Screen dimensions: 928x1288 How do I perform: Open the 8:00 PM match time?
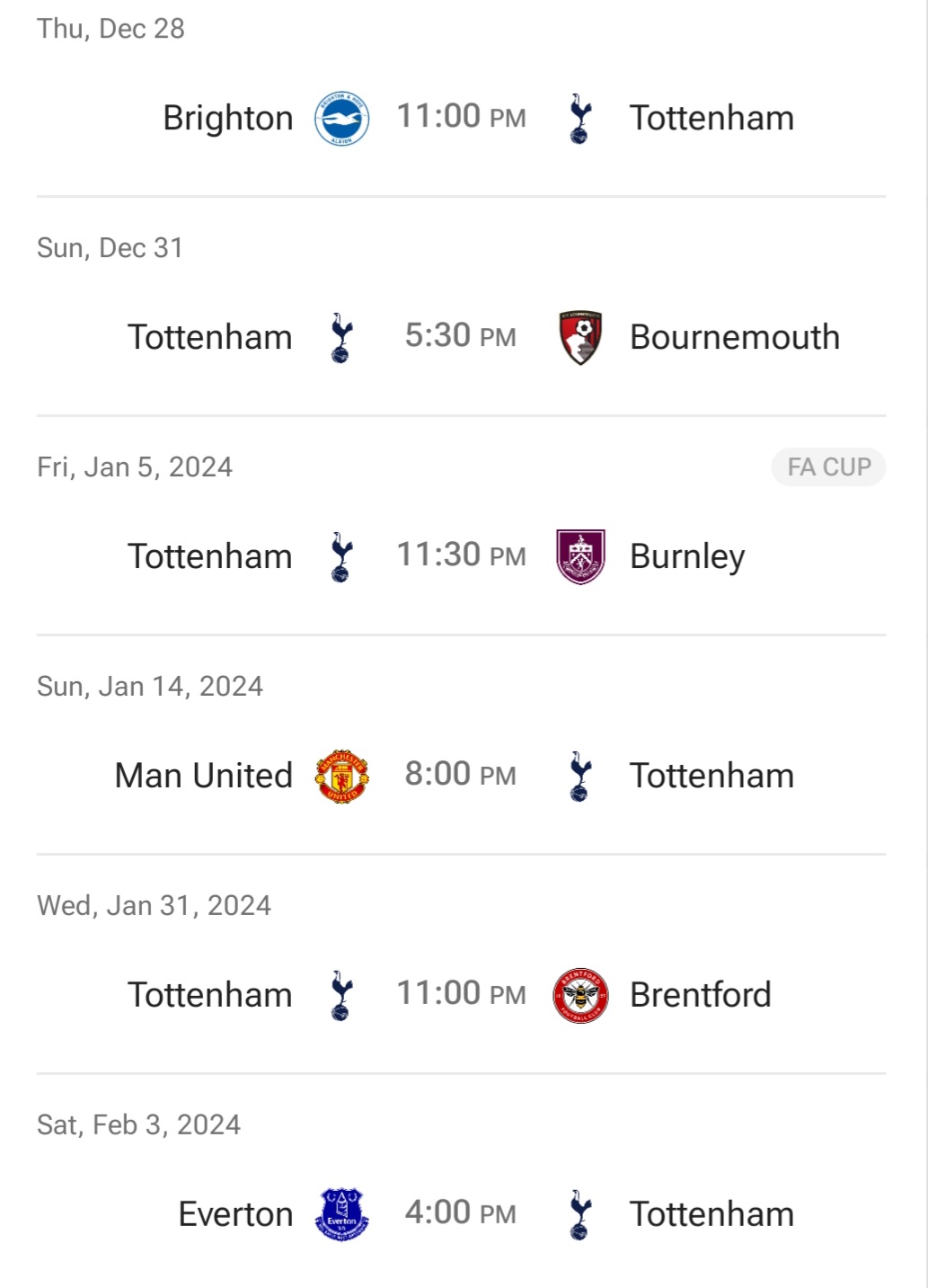pos(461,775)
